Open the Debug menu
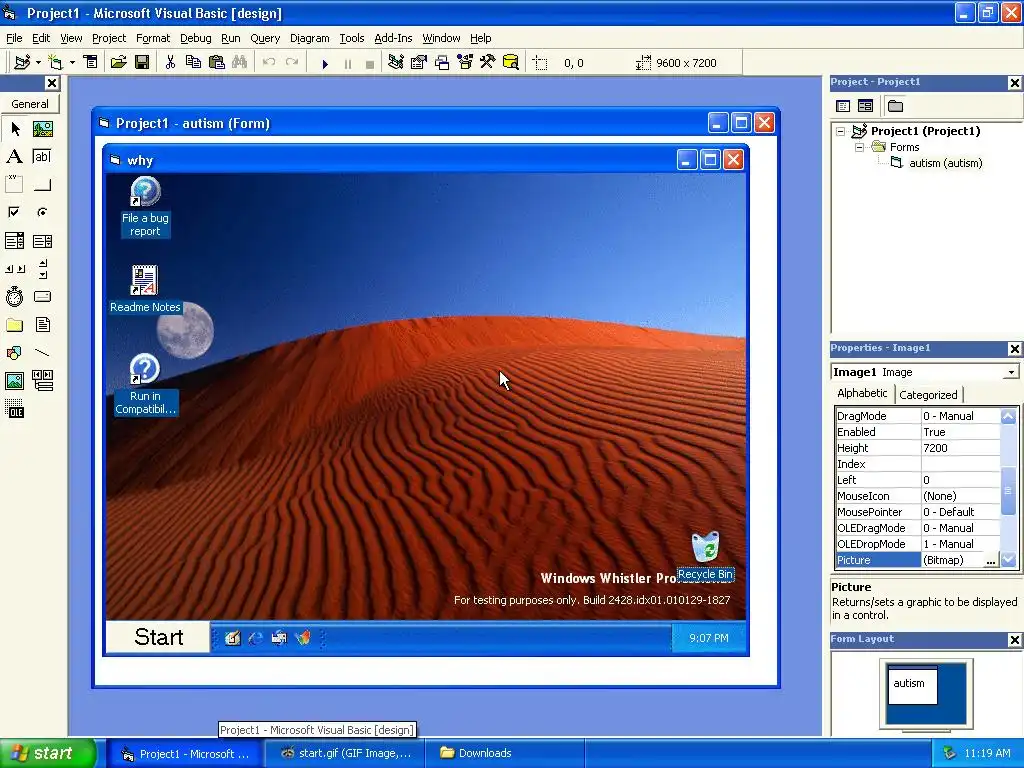This screenshot has height=768, width=1024. point(196,38)
